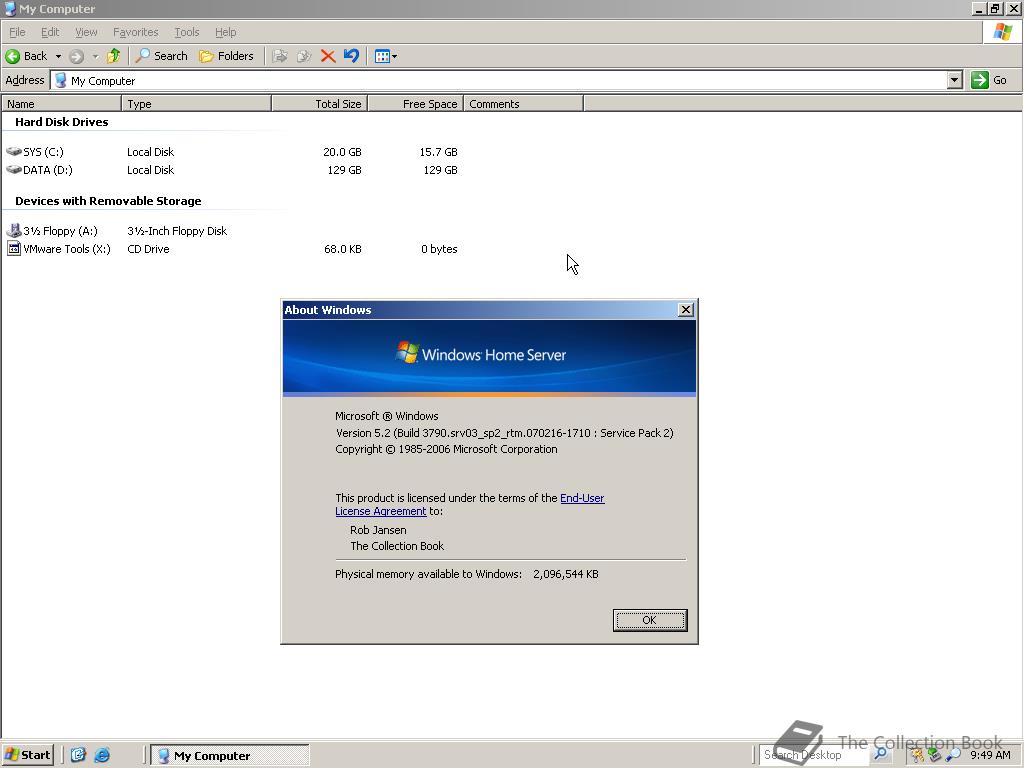Open the End-User link
The image size is (1024, 768).
582,498
